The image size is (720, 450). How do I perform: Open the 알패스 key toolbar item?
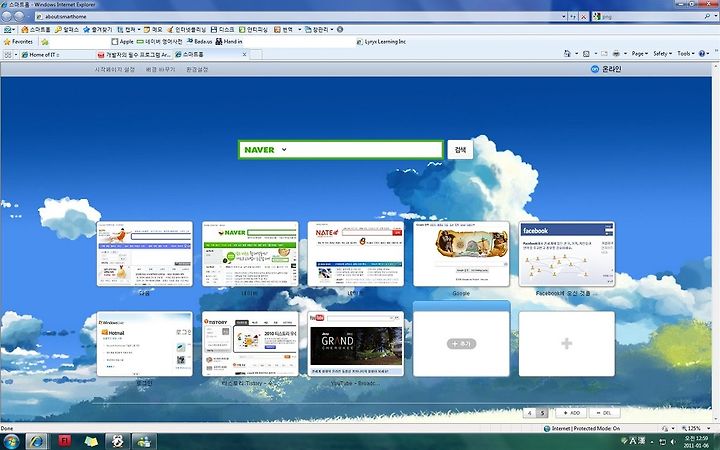pos(67,29)
